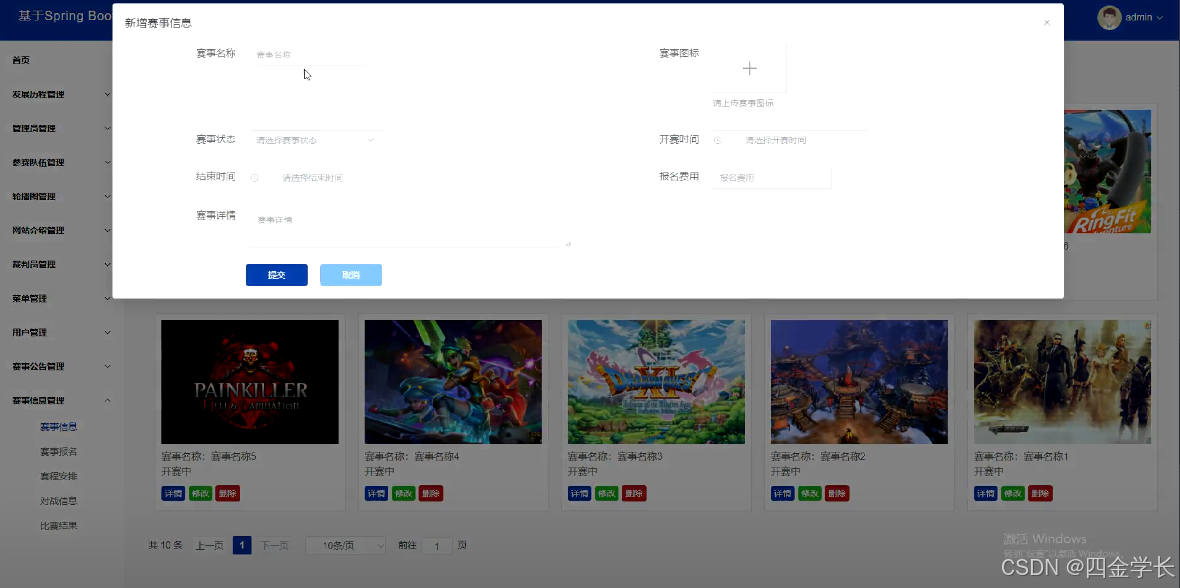Click 删除 for 赛事名称4
Screen dimensions: 1180x588
430,493
